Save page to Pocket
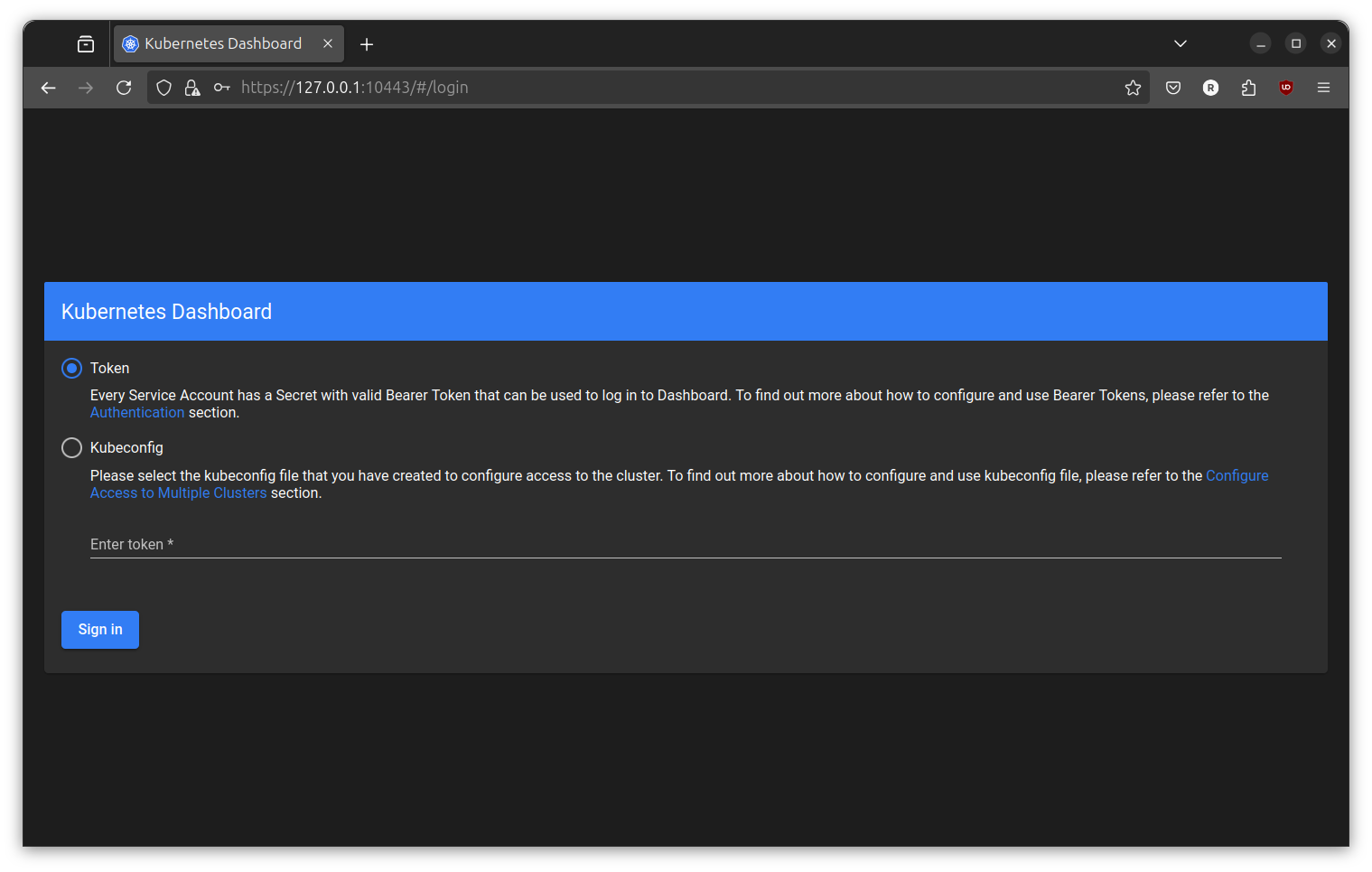 point(1173,88)
